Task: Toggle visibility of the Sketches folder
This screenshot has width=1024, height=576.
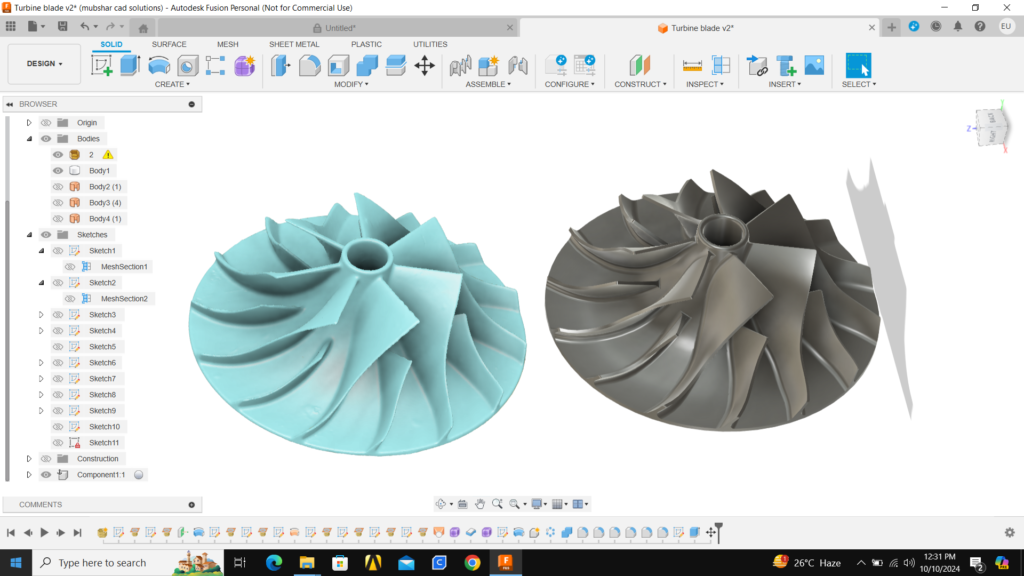Action: click(46, 235)
